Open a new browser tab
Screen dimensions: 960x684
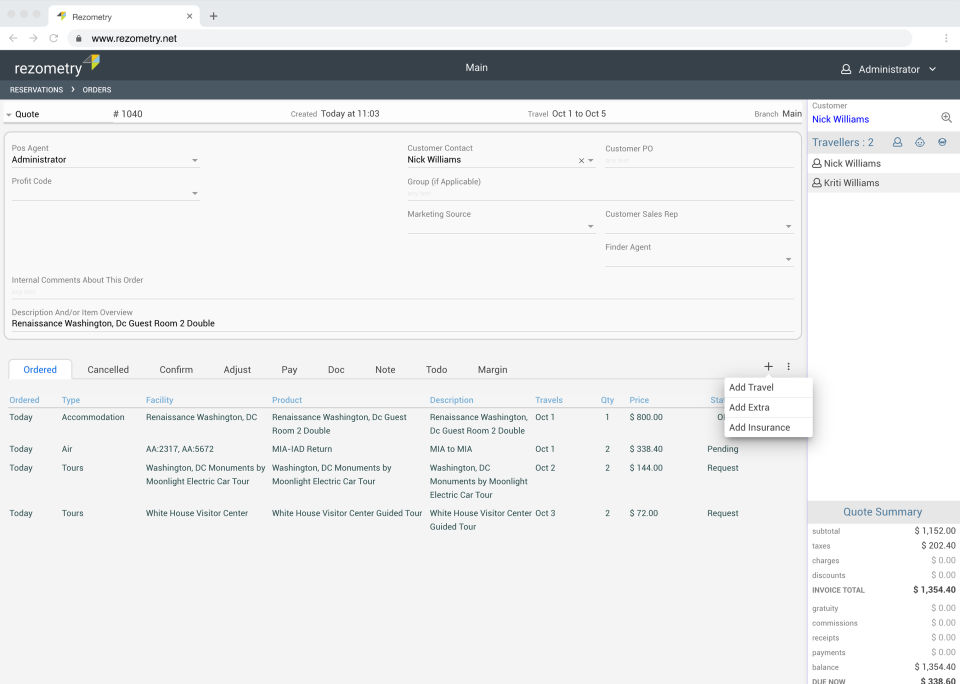pyautogui.click(x=213, y=16)
